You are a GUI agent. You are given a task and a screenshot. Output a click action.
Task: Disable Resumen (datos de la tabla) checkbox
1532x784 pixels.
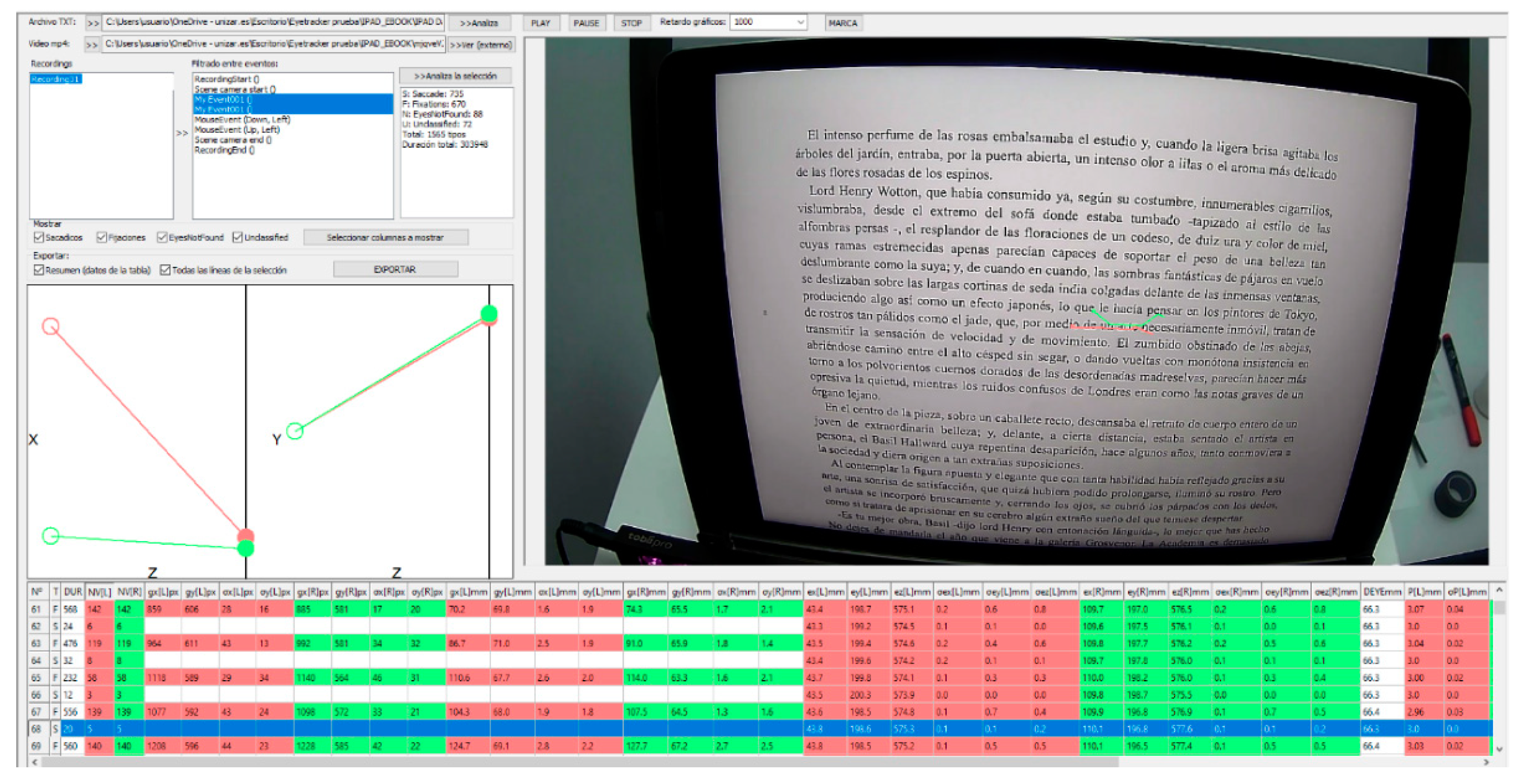39,270
